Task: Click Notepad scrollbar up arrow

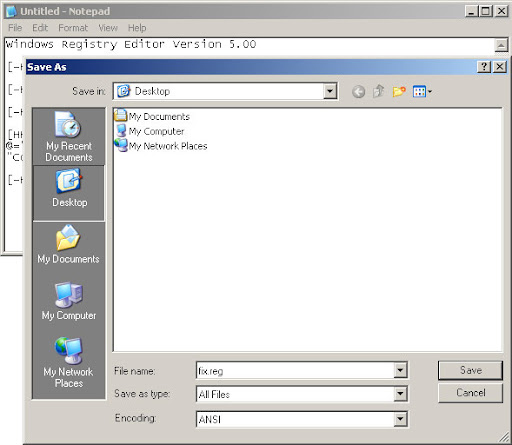Action: pos(501,45)
